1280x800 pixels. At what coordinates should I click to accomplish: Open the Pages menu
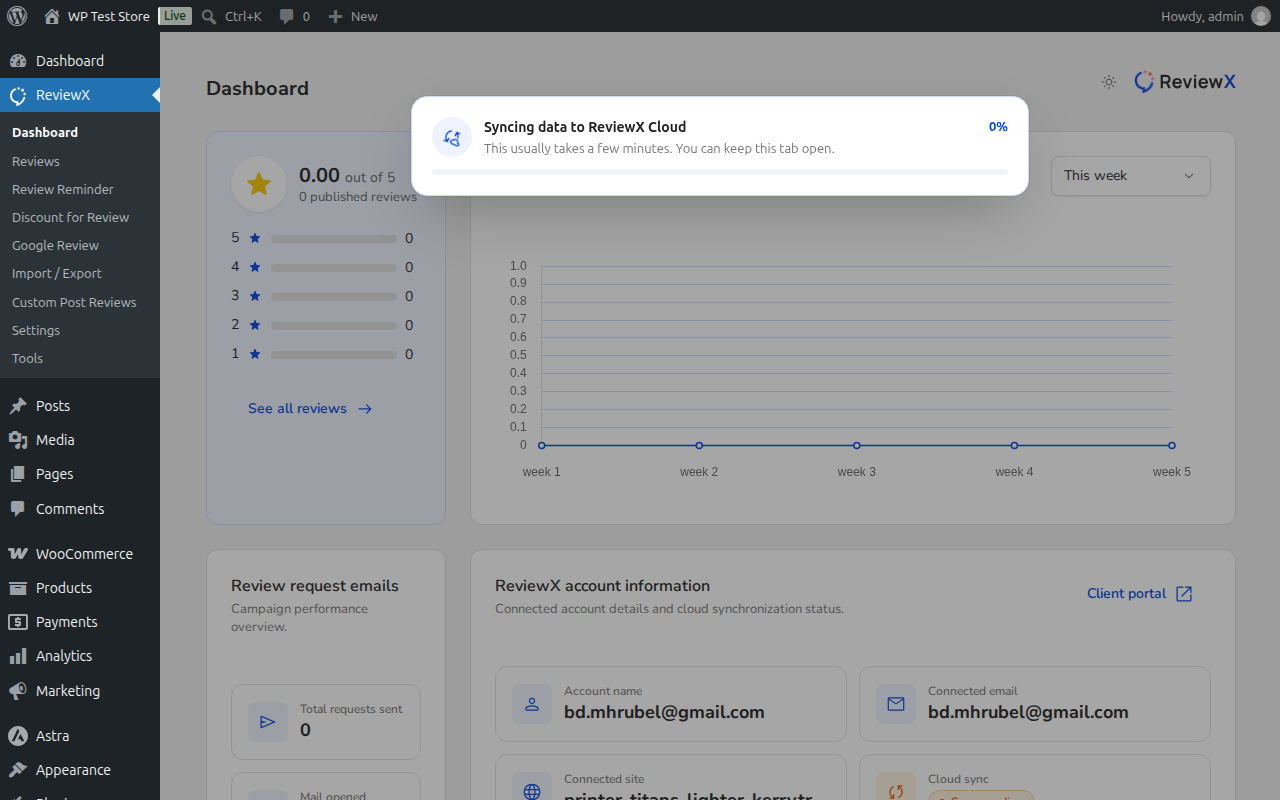(x=80, y=474)
